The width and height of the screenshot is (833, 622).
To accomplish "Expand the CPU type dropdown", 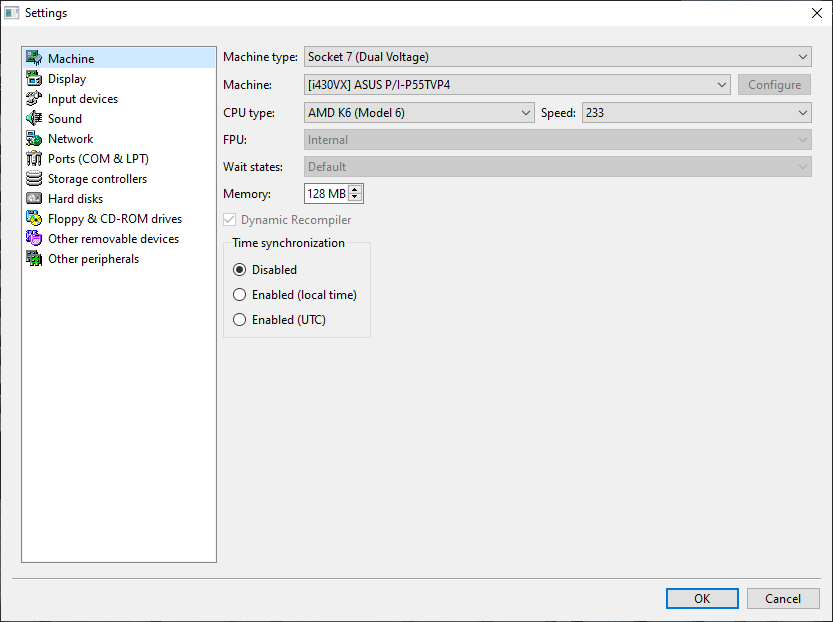I will click(418, 113).
